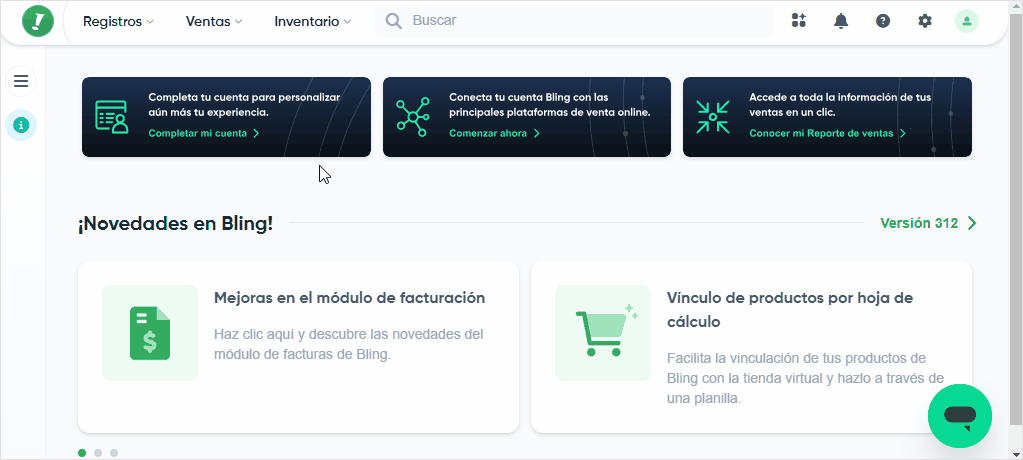Click the invoice dollar document icon
This screenshot has width=1023, height=460.
click(x=150, y=333)
